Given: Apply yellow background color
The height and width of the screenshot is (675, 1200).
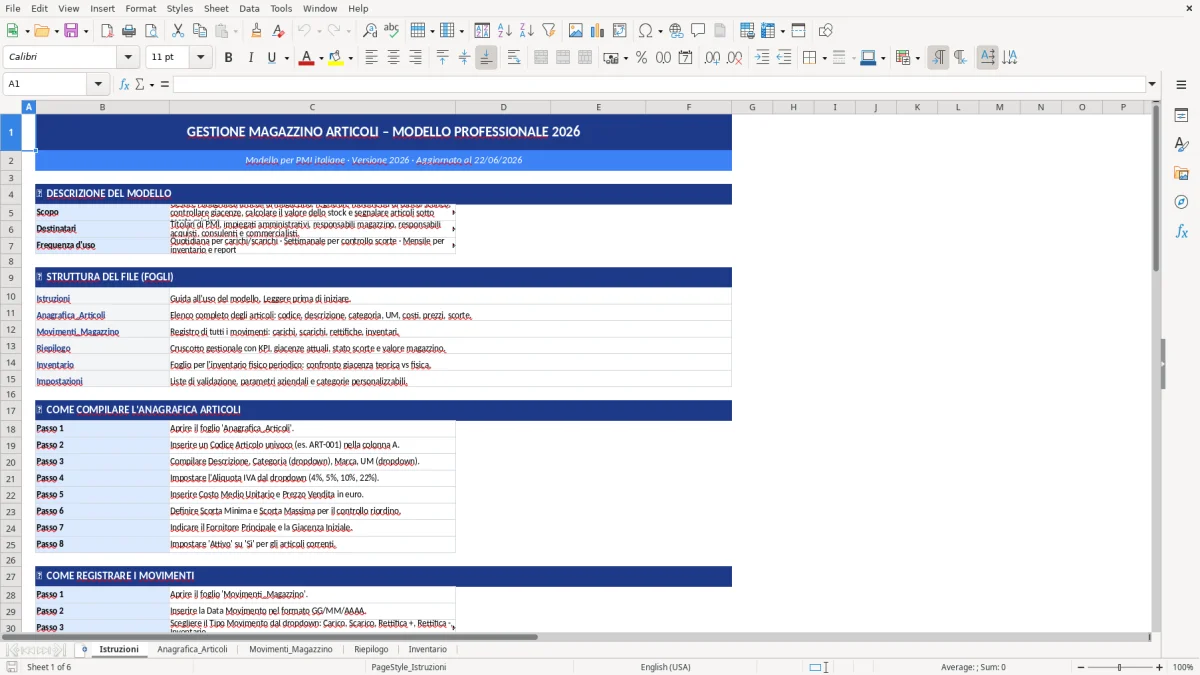Looking at the screenshot, I should click(335, 58).
